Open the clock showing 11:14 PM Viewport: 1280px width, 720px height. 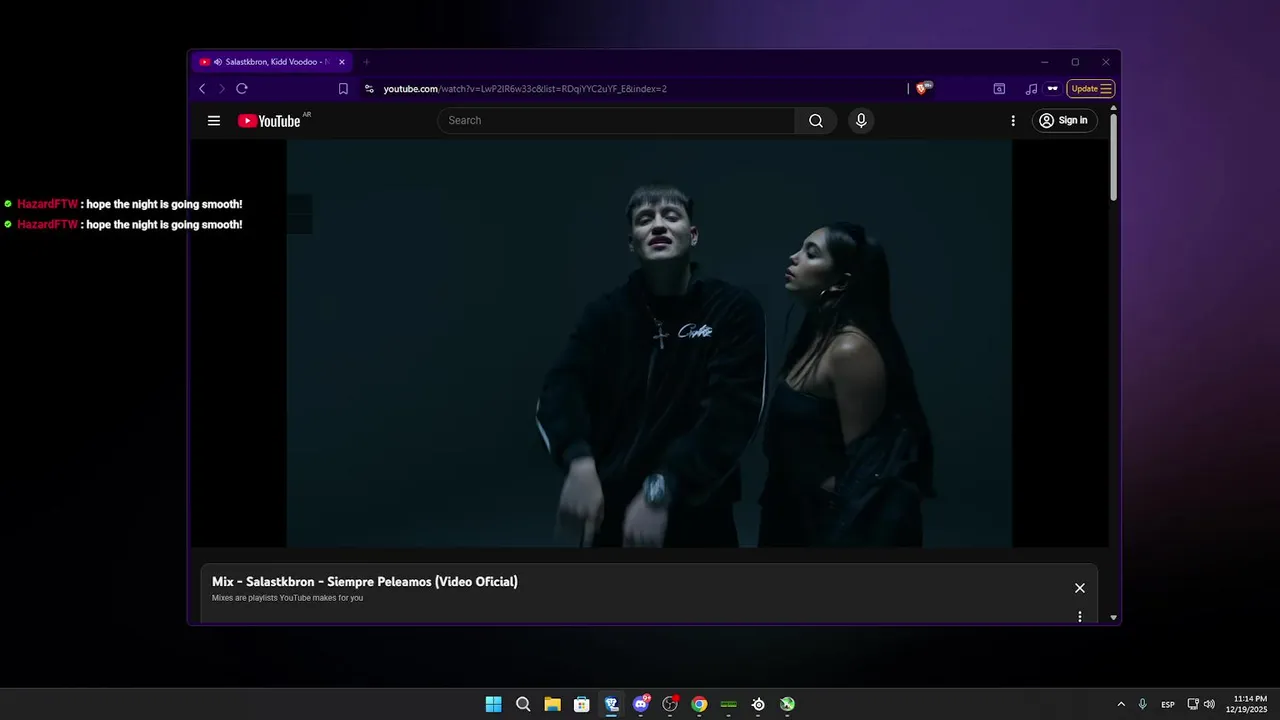(1249, 704)
